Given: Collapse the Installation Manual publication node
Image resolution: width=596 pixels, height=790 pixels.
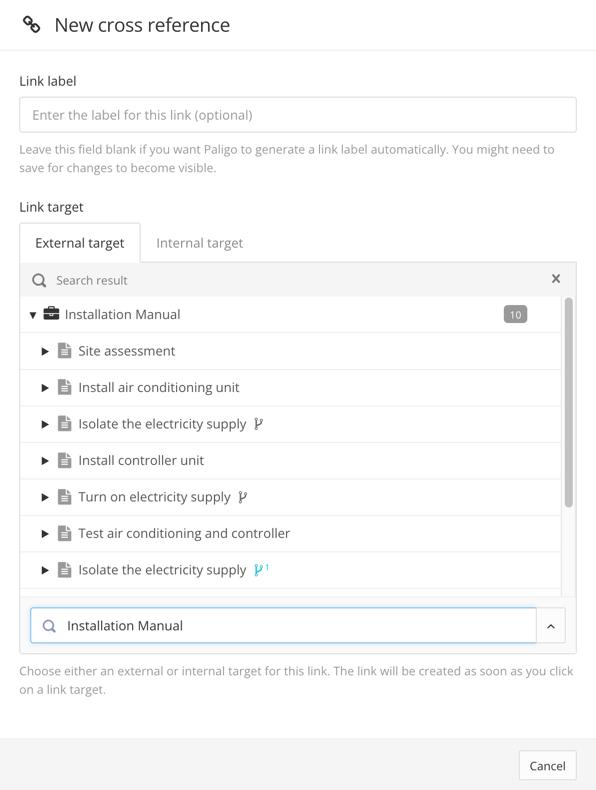Looking at the screenshot, I should coord(33,315).
